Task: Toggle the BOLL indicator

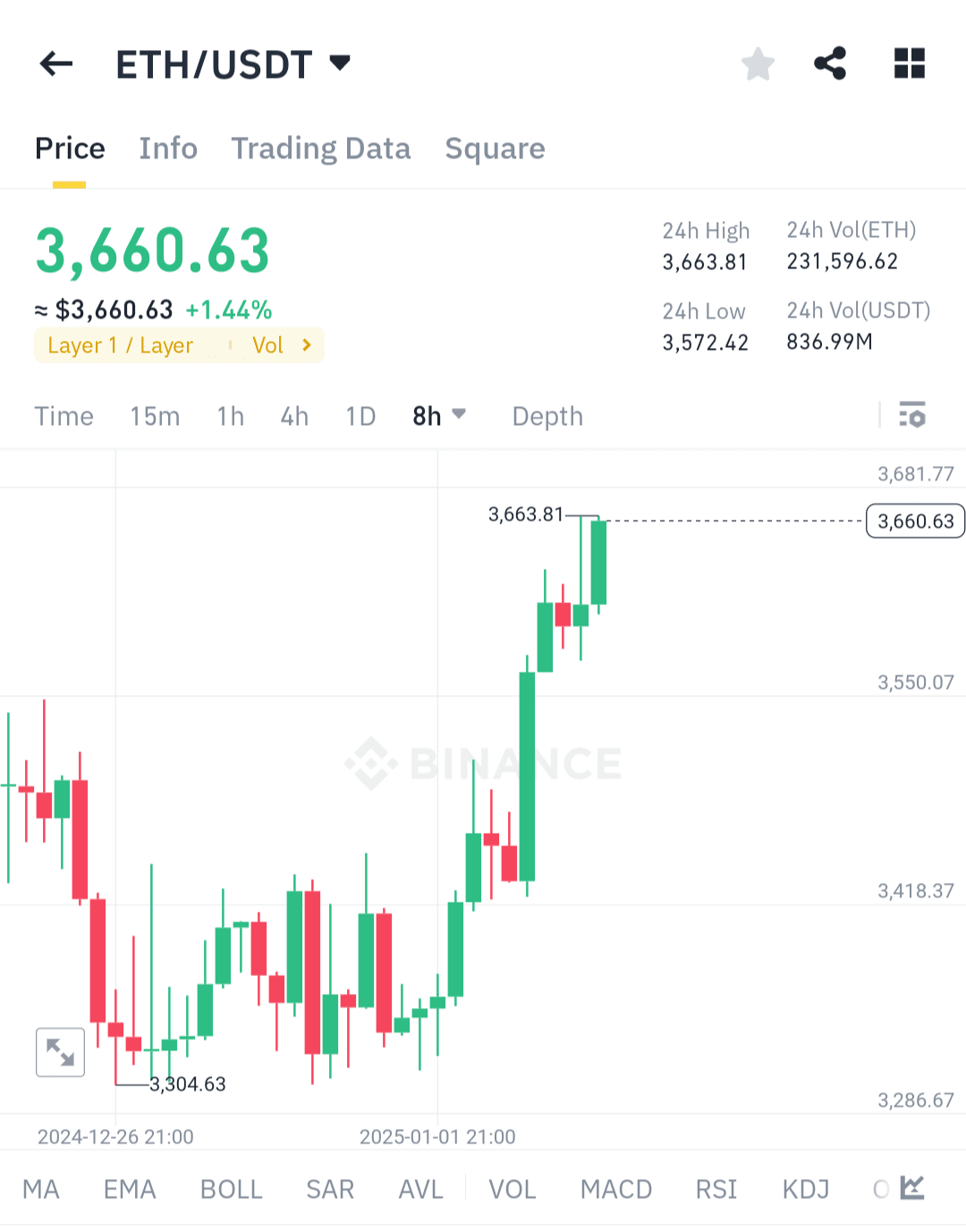Action: pyautogui.click(x=232, y=1189)
